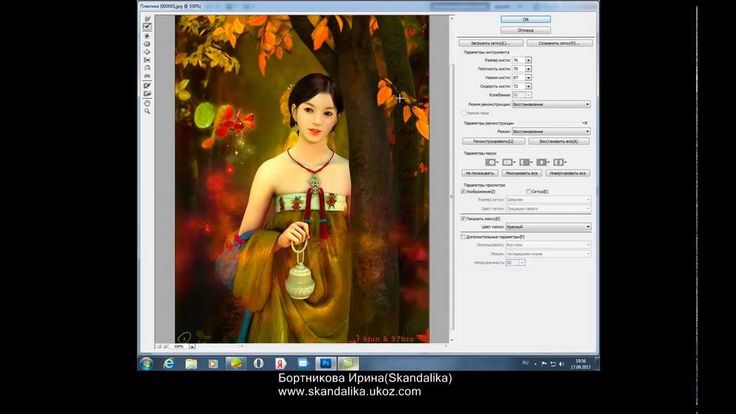This screenshot has height=414, width=736.
Task: Open the Windows Start menu
Action: pos(146,364)
